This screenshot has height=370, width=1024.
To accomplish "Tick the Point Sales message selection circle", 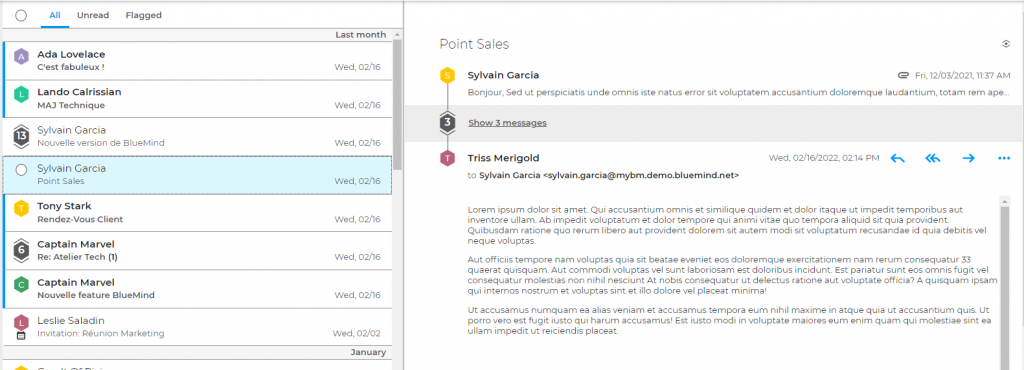I will click(21, 170).
